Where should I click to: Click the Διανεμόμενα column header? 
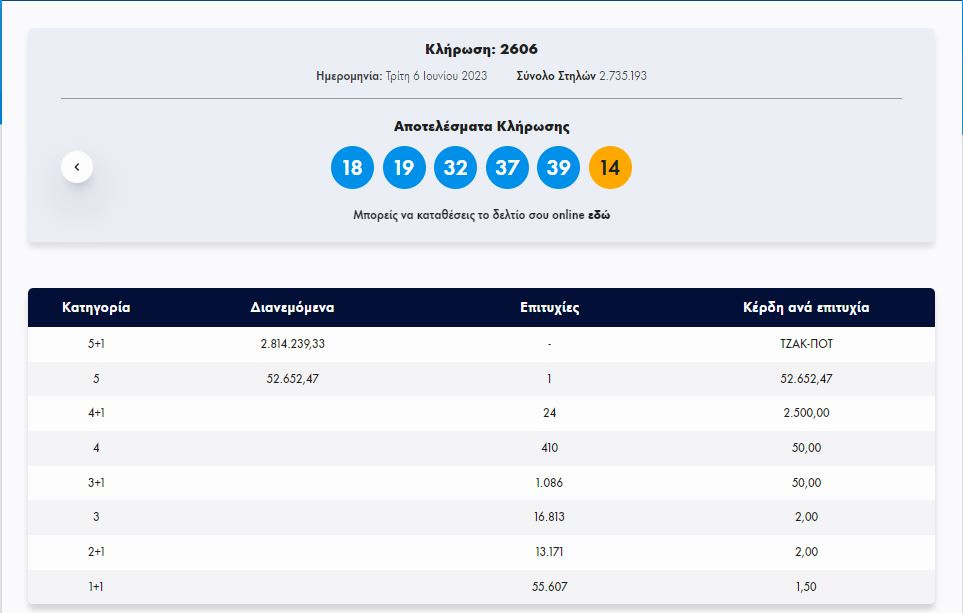coord(292,307)
